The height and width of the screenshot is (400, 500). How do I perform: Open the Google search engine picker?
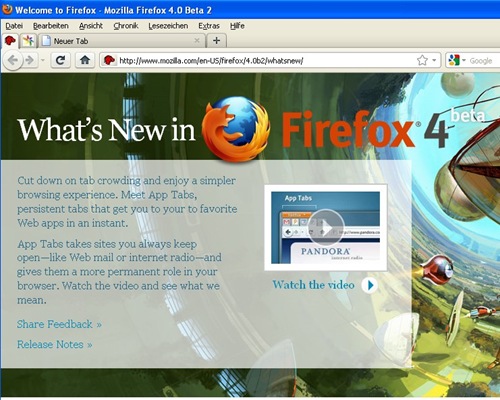457,60
